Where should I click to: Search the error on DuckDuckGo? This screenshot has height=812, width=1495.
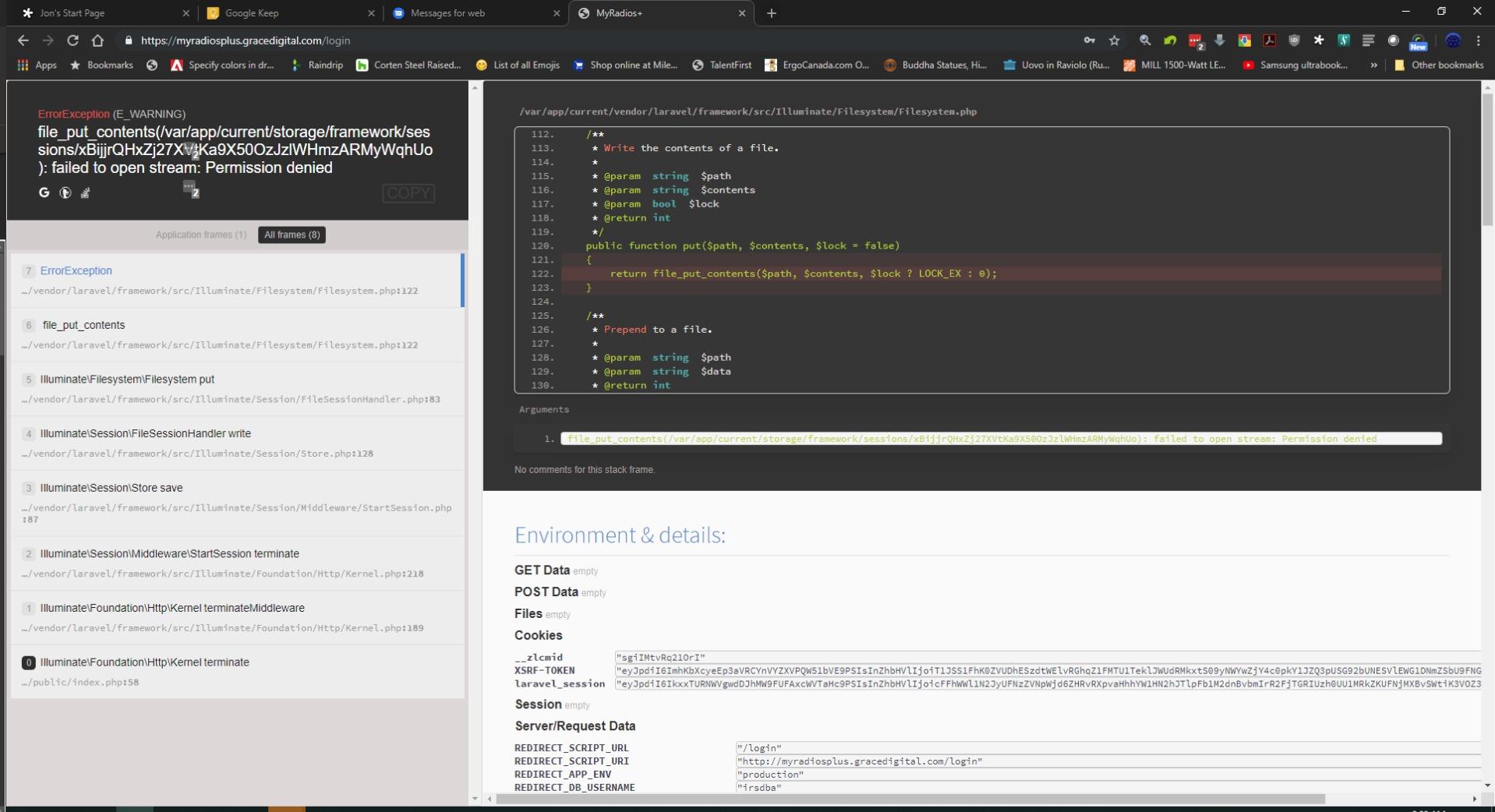65,192
